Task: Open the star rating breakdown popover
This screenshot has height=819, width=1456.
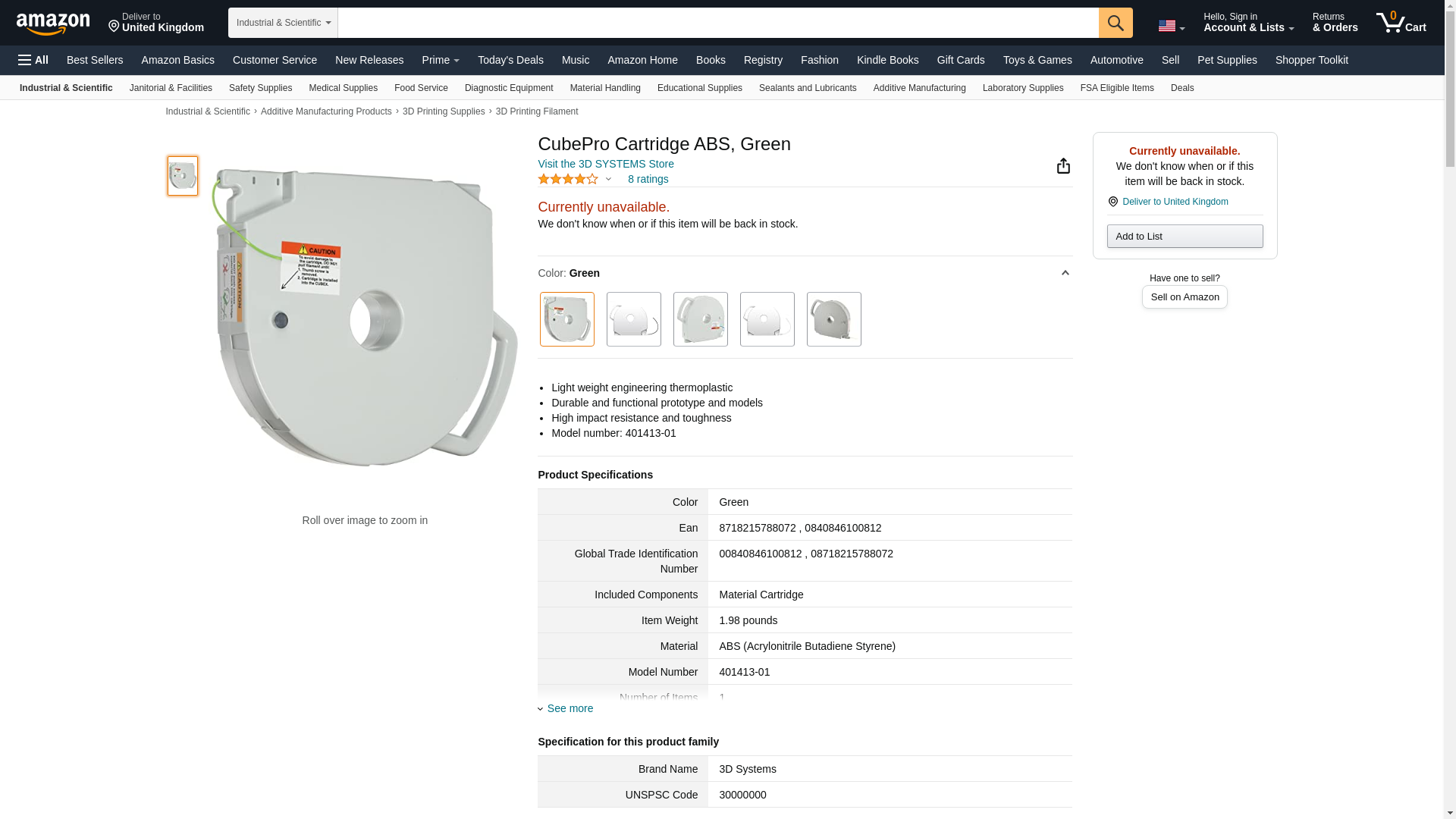Action: 576,180
